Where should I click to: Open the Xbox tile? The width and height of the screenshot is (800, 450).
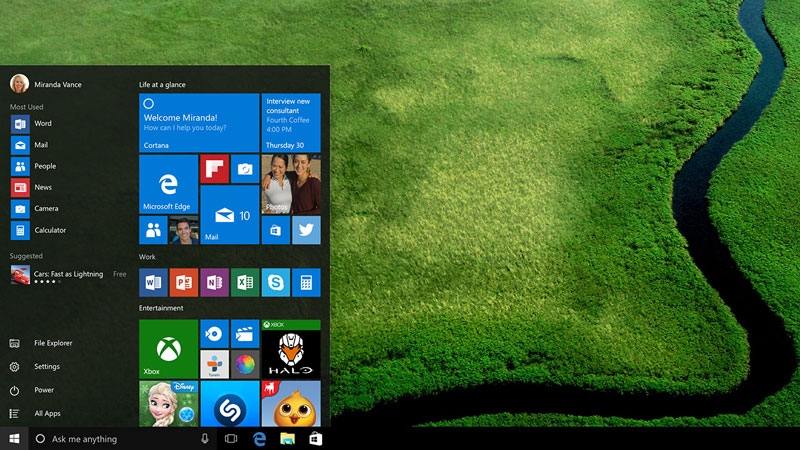168,349
